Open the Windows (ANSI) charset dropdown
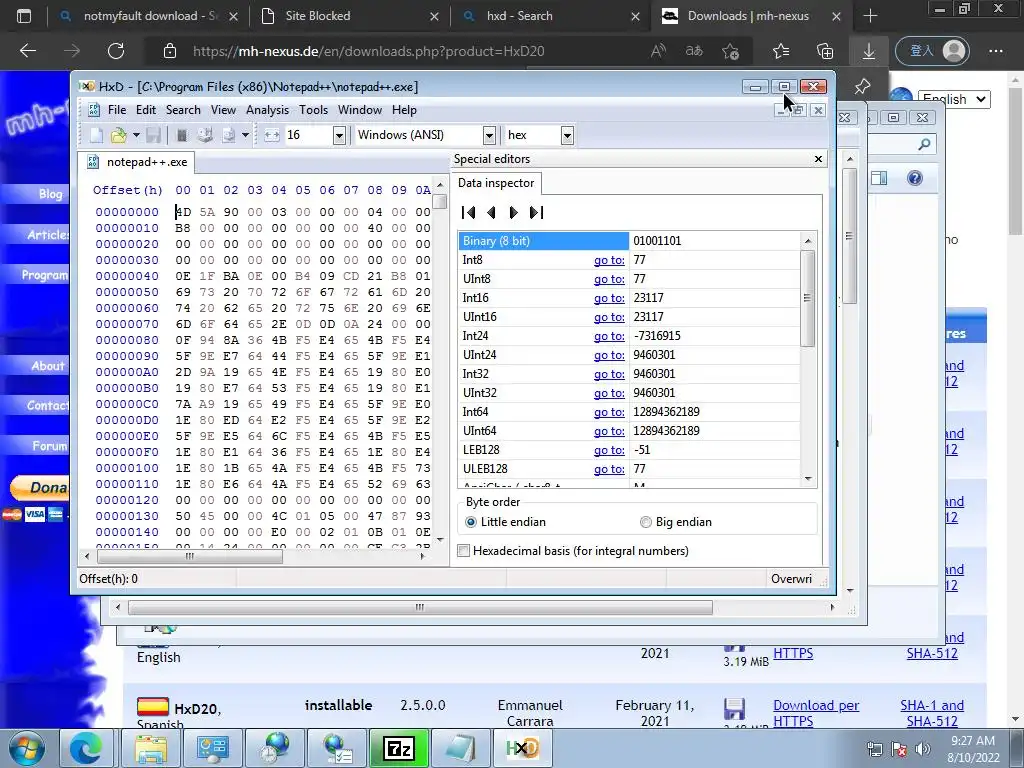 pyautogui.click(x=489, y=135)
